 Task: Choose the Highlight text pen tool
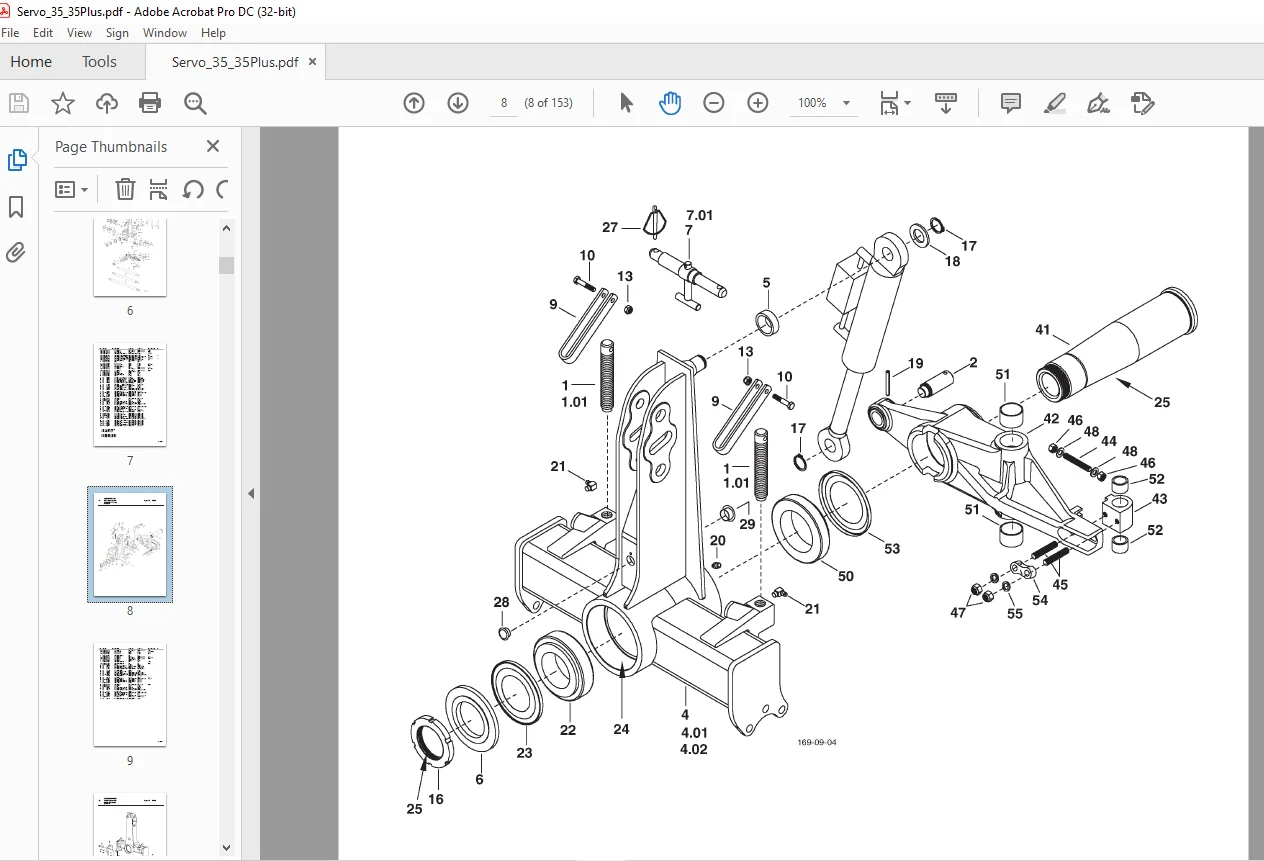(x=1054, y=103)
